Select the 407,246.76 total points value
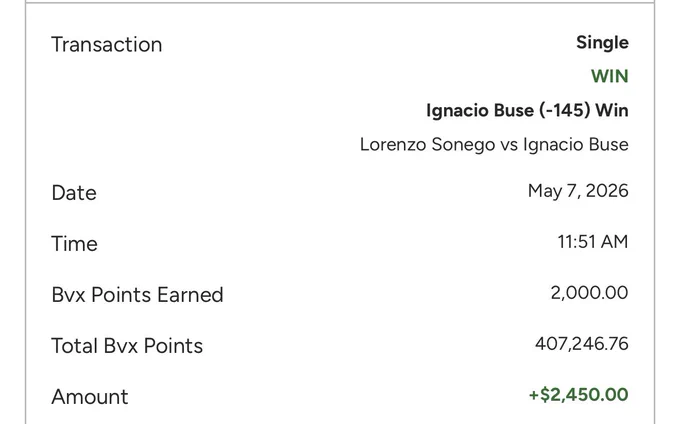Screen dimensions: 680x424 click(581, 344)
